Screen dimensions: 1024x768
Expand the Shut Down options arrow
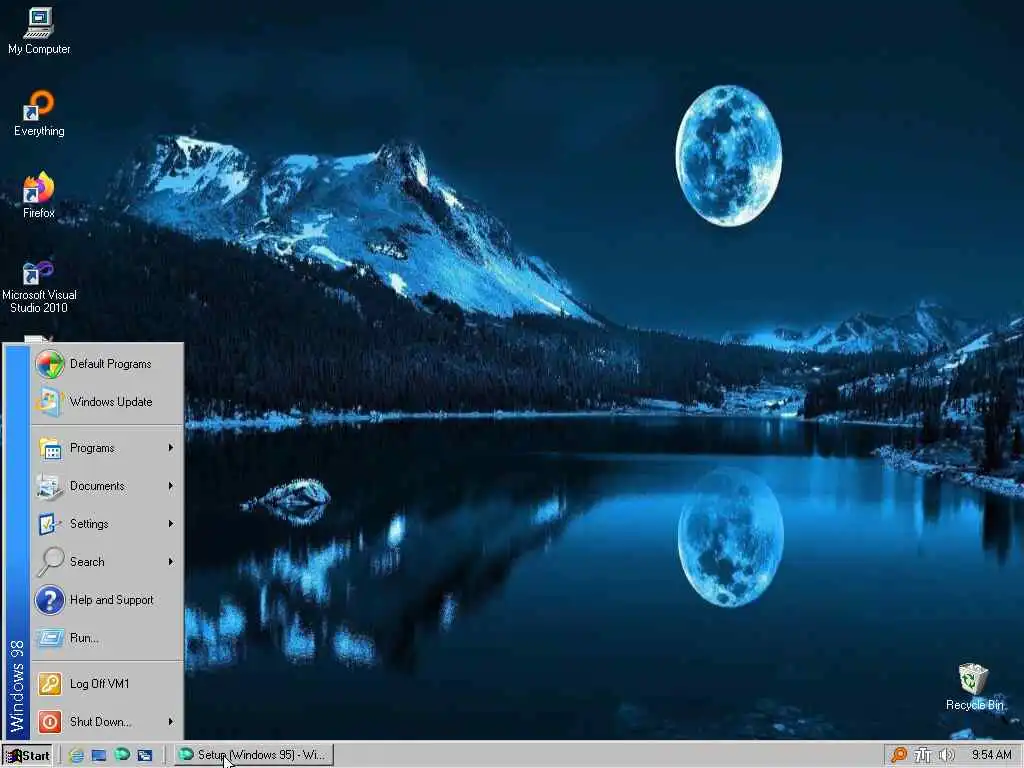pyautogui.click(x=170, y=722)
